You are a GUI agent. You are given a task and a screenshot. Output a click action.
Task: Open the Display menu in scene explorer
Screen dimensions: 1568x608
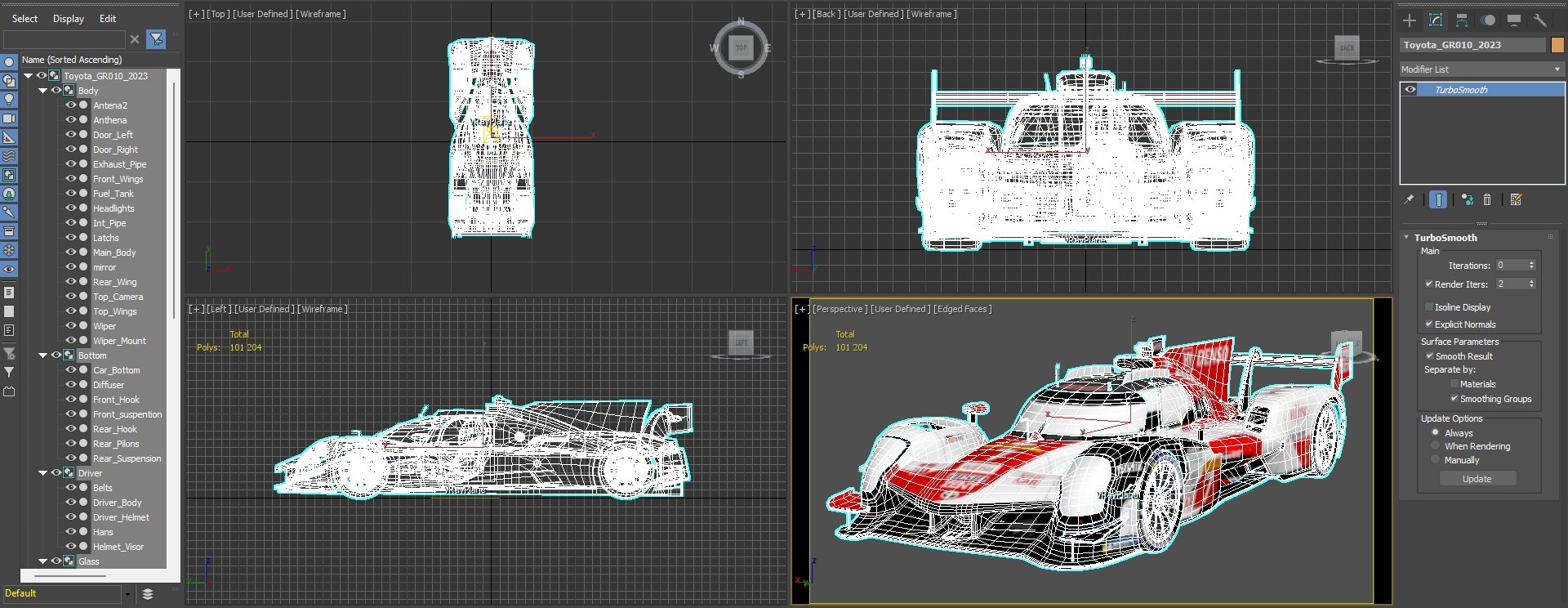pos(69,19)
